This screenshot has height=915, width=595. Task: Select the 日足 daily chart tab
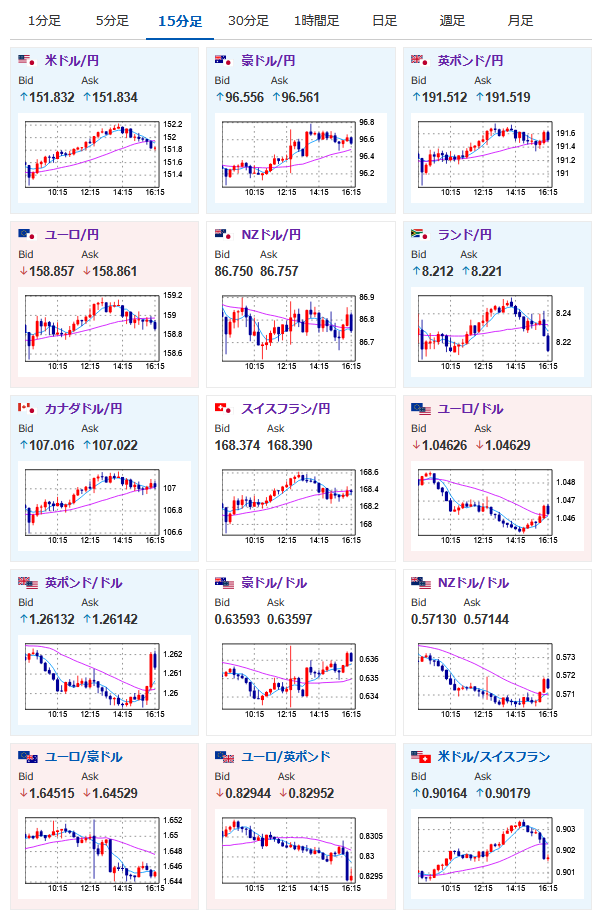pyautogui.click(x=384, y=21)
